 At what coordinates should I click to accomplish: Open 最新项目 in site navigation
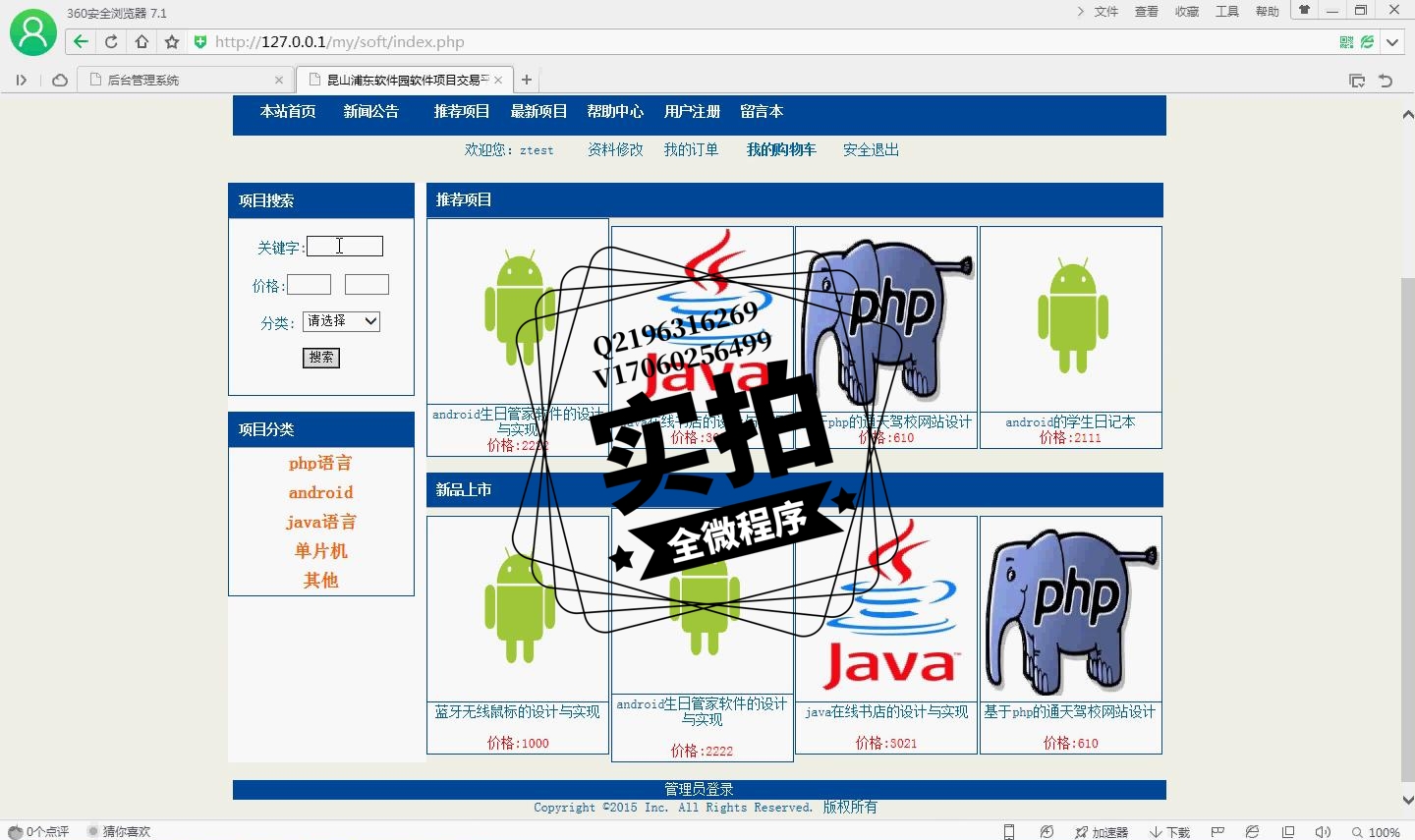point(538,112)
